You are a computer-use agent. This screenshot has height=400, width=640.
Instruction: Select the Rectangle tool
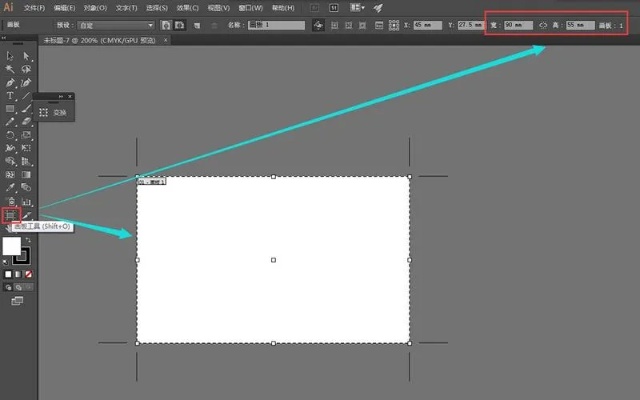click(x=10, y=109)
